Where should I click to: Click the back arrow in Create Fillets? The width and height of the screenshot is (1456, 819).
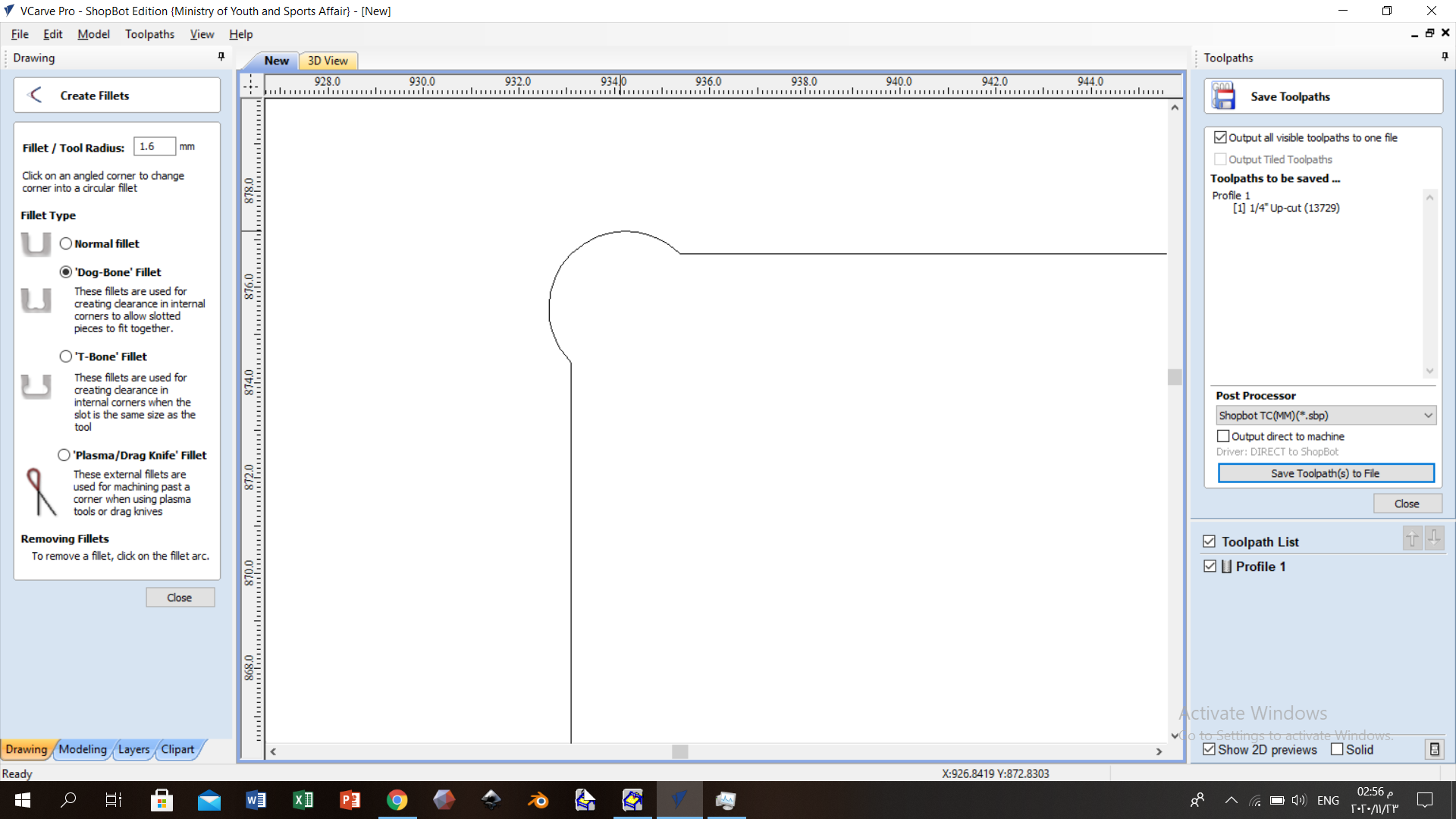pos(35,95)
